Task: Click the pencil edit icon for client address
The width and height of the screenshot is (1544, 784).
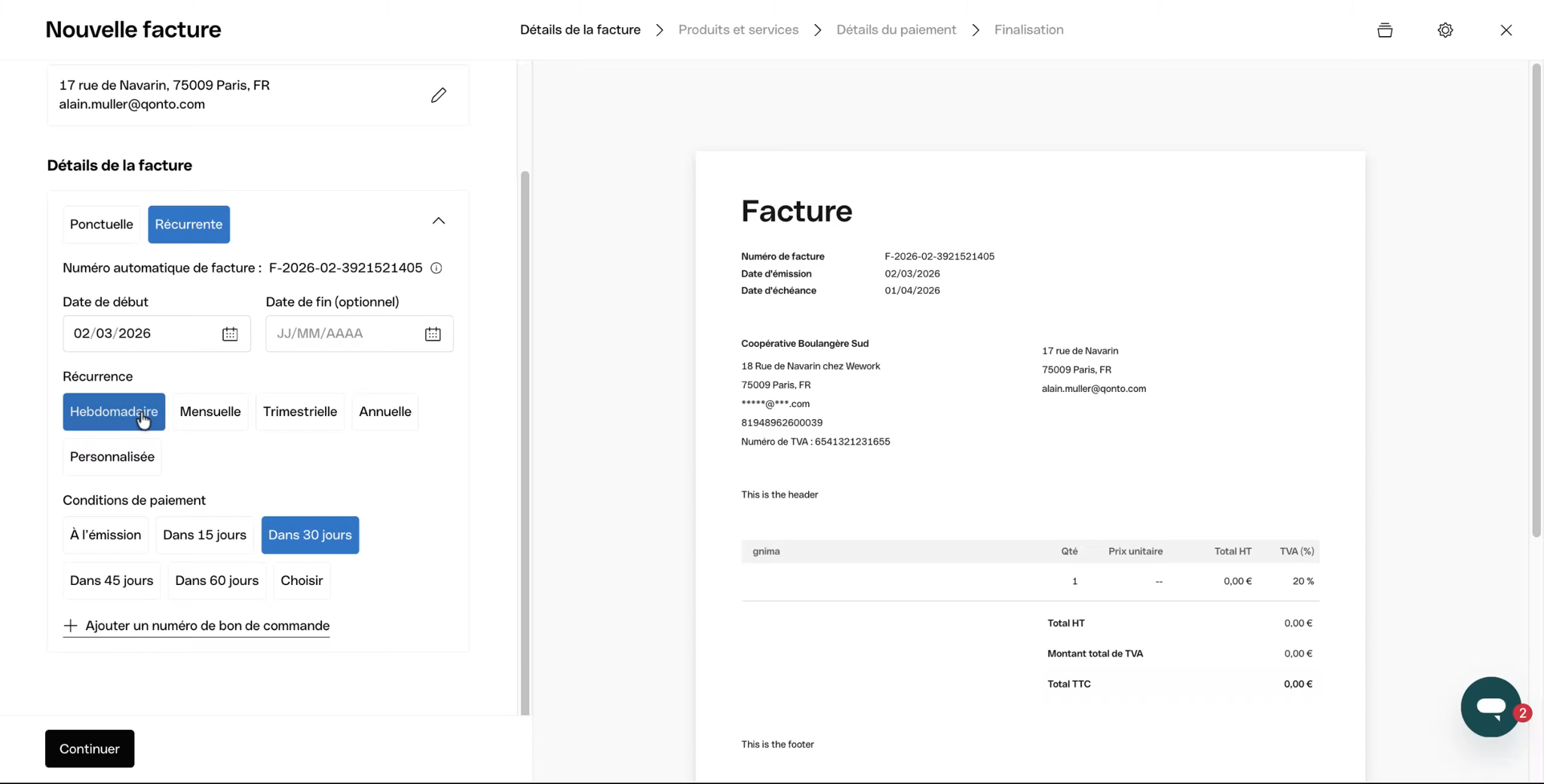Action: coord(438,95)
